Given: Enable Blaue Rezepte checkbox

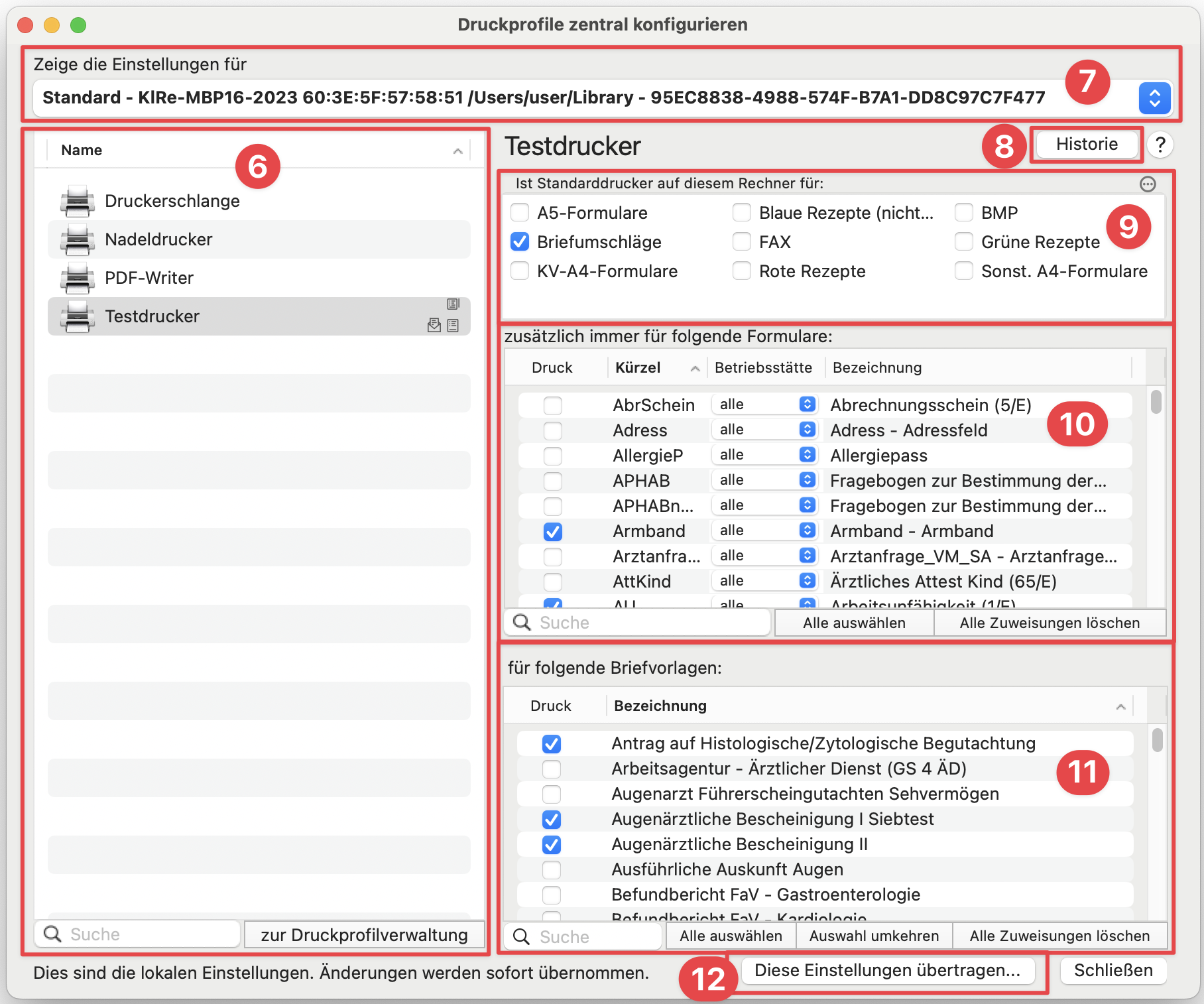Looking at the screenshot, I should (742, 212).
